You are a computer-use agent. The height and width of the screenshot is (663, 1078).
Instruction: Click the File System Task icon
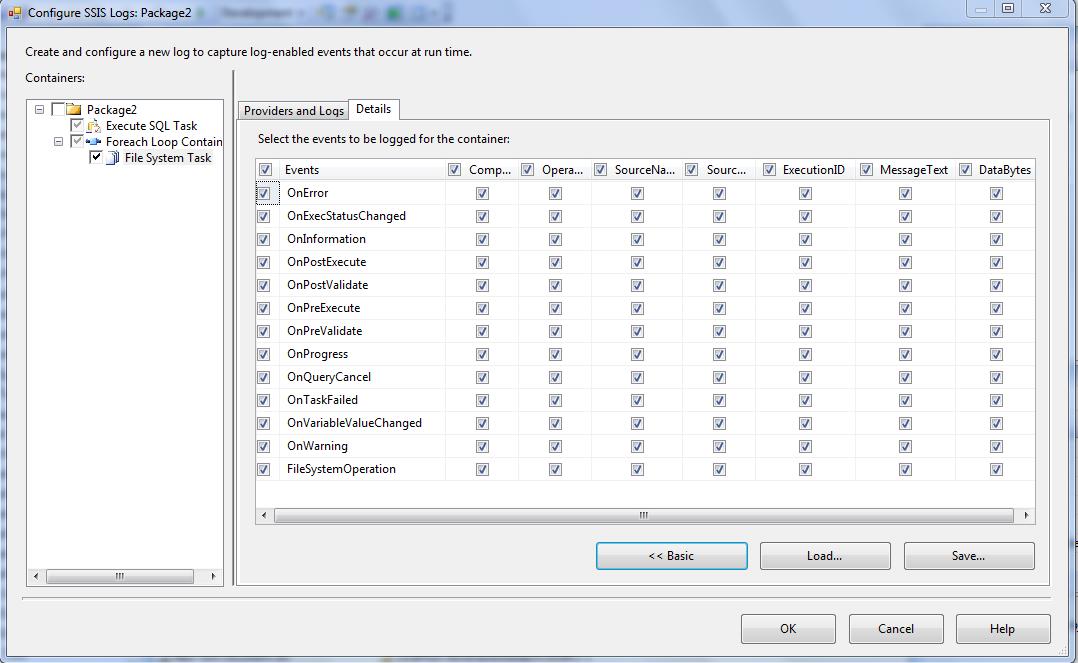[x=113, y=158]
